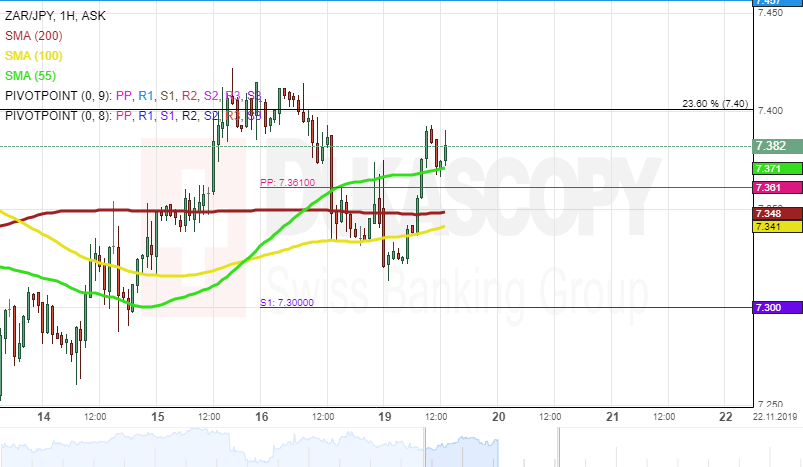Click the pink 7.361 pivot price tag

777,187
